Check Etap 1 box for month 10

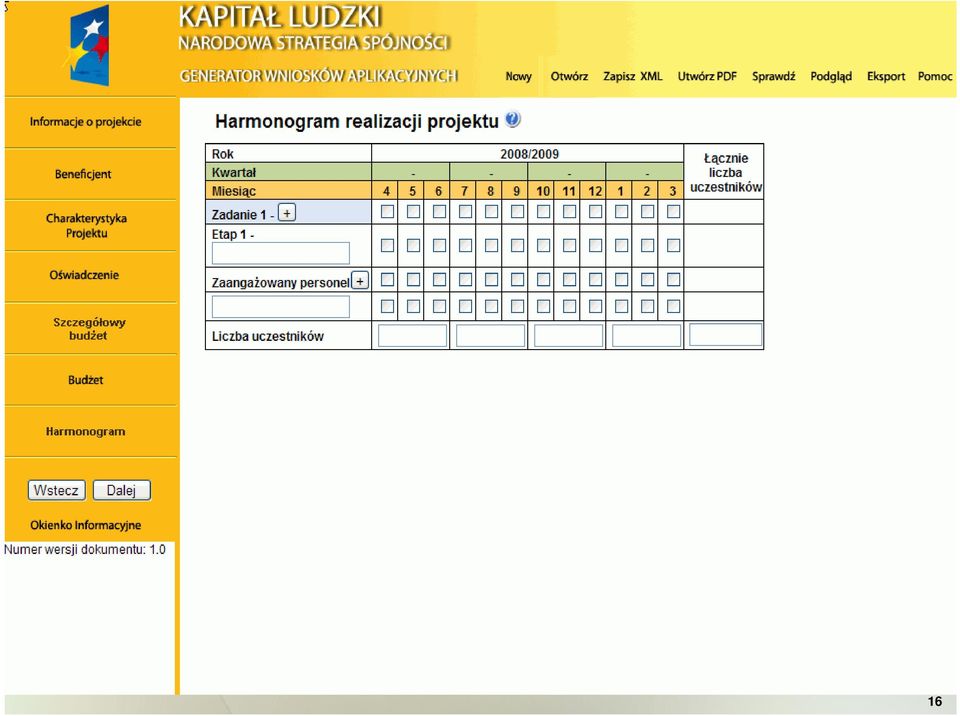click(x=543, y=246)
